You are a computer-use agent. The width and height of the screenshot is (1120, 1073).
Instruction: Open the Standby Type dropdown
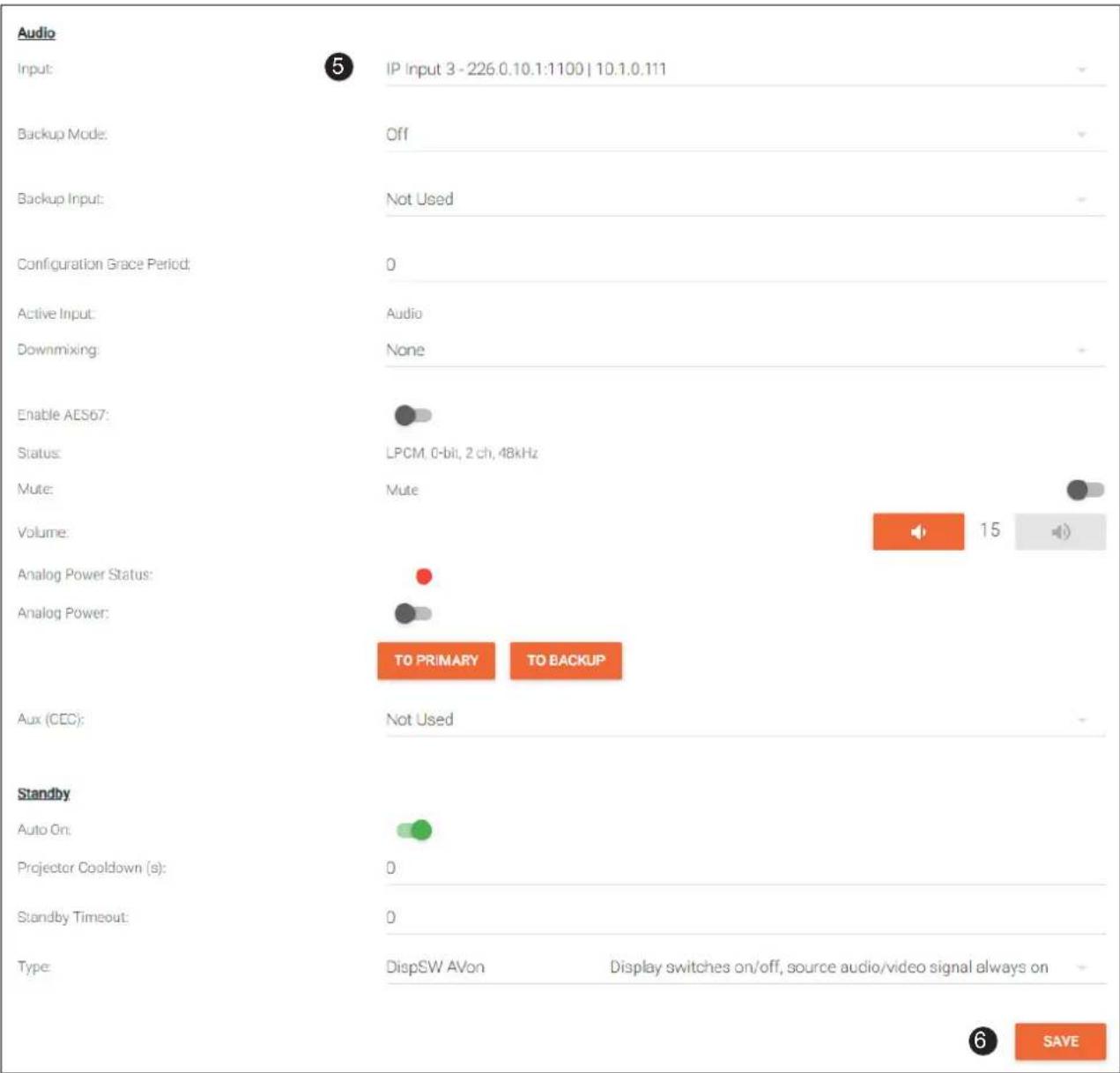(745, 967)
